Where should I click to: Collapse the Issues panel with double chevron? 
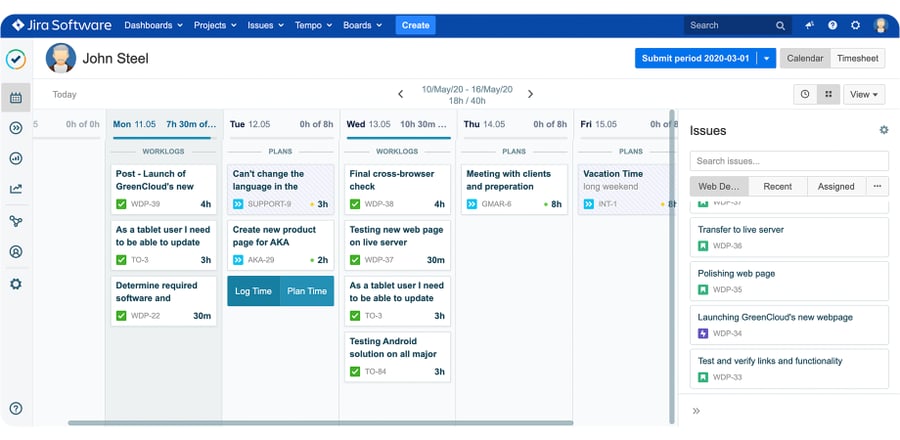tap(696, 411)
